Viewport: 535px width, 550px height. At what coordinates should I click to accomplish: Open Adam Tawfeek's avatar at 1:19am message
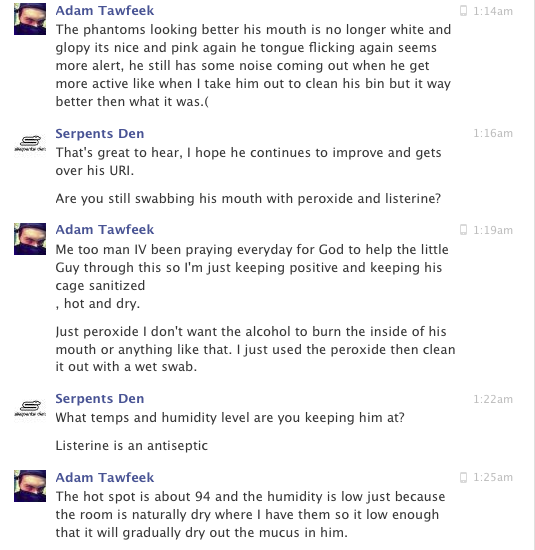pos(30,239)
